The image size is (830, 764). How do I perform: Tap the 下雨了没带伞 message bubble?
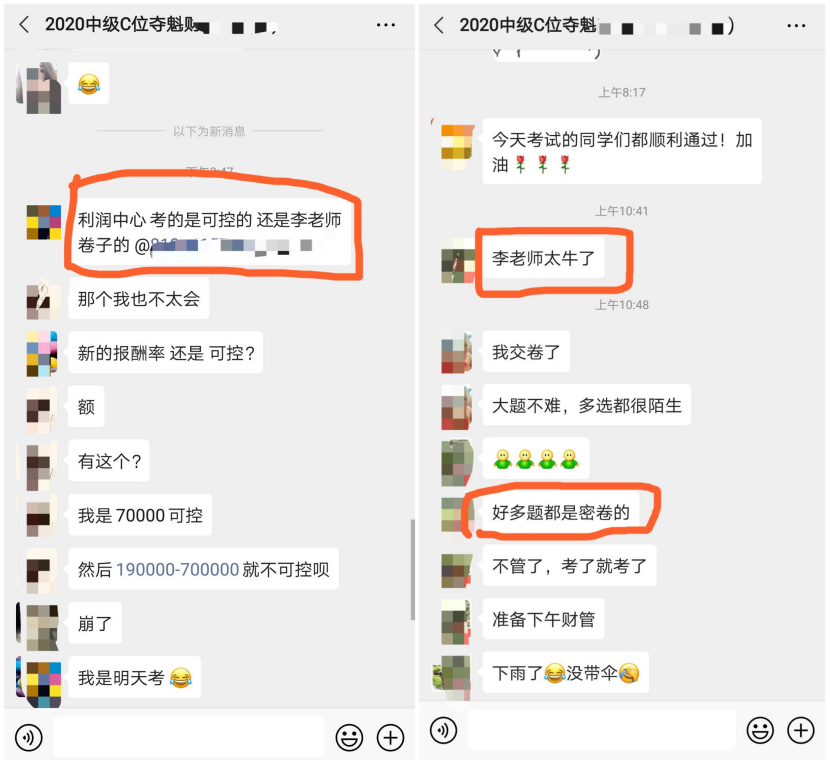(x=565, y=672)
